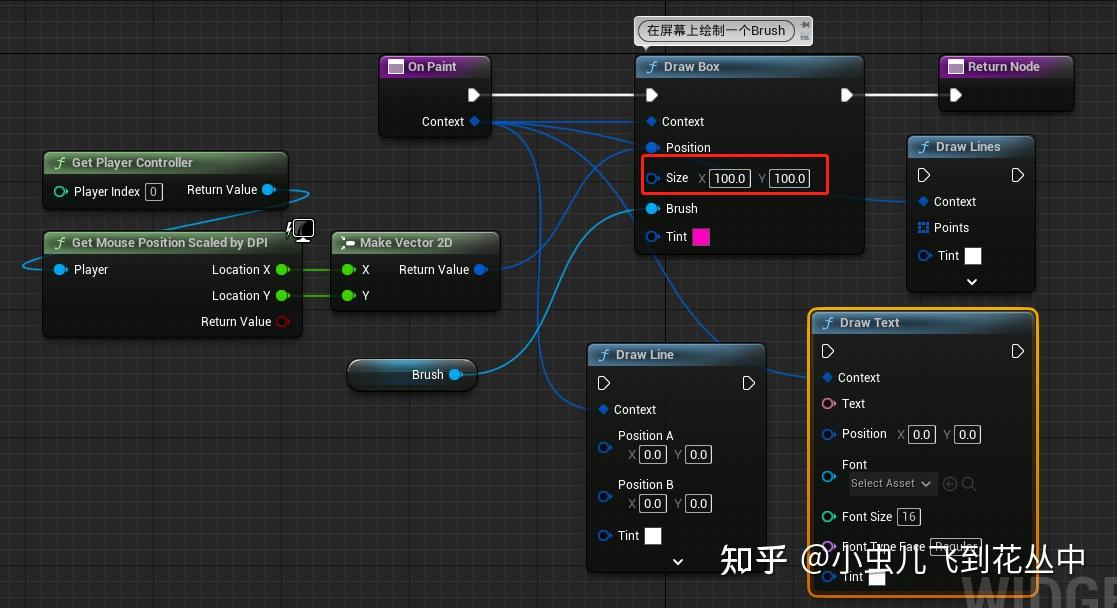Image resolution: width=1117 pixels, height=608 pixels.
Task: Select the Make Vector 2D node title
Action: pos(405,242)
